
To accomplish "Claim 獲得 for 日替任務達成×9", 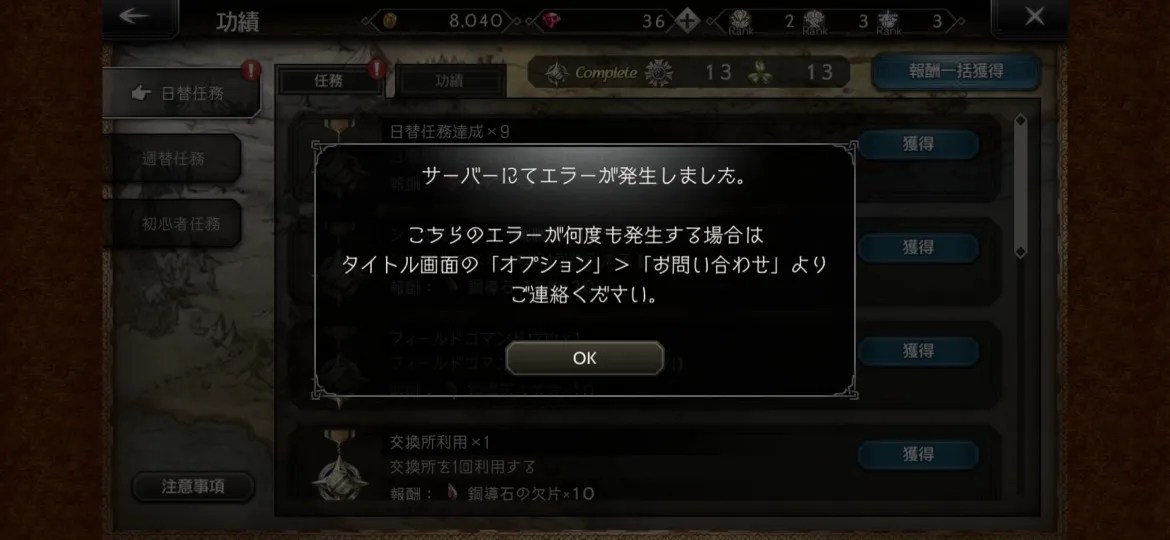I will point(918,144).
